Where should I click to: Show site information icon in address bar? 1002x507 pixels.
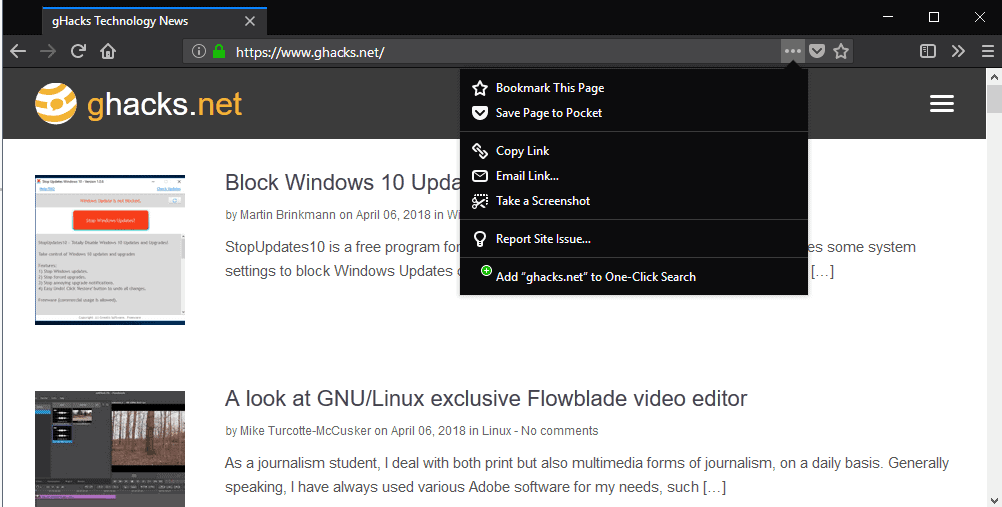pyautogui.click(x=199, y=51)
